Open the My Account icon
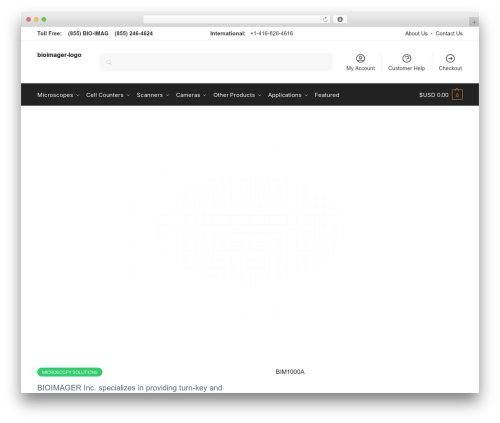Image resolution: width=500 pixels, height=423 pixels. coord(360,58)
